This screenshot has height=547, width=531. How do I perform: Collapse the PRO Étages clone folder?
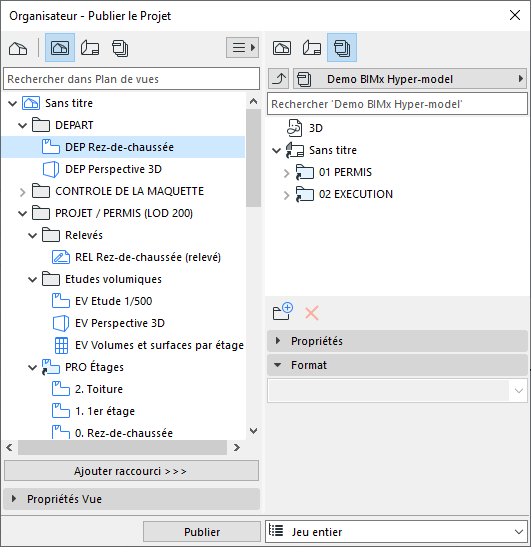[32, 367]
